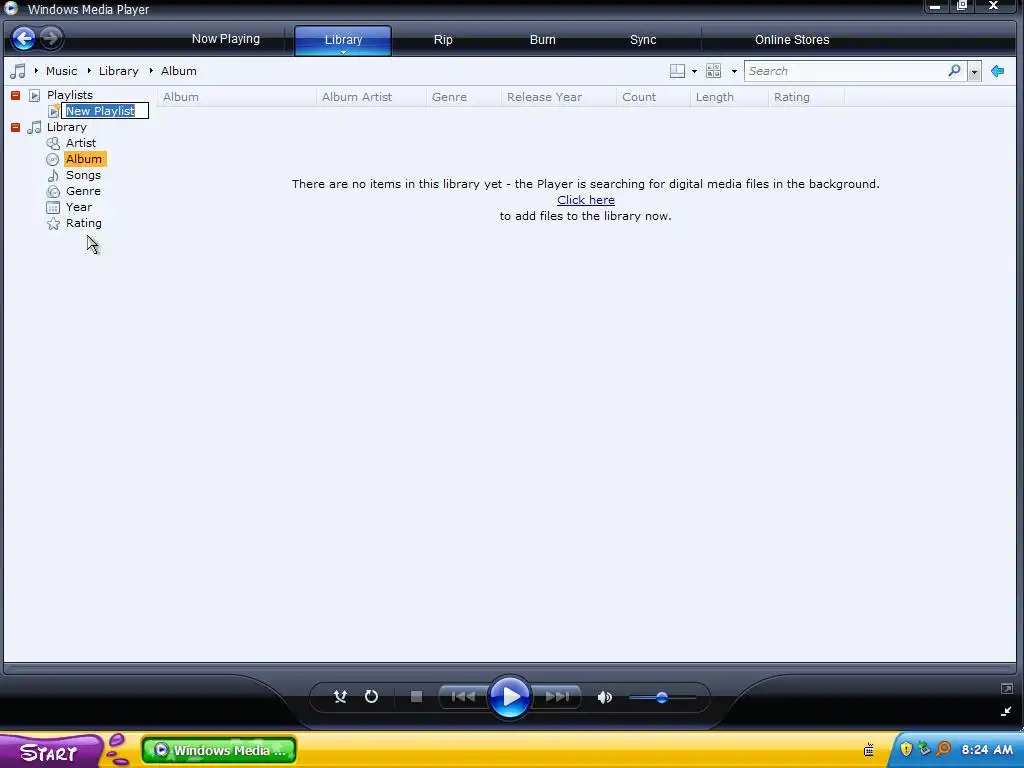Expand arrow after Library breadcrumb

pyautogui.click(x=151, y=71)
